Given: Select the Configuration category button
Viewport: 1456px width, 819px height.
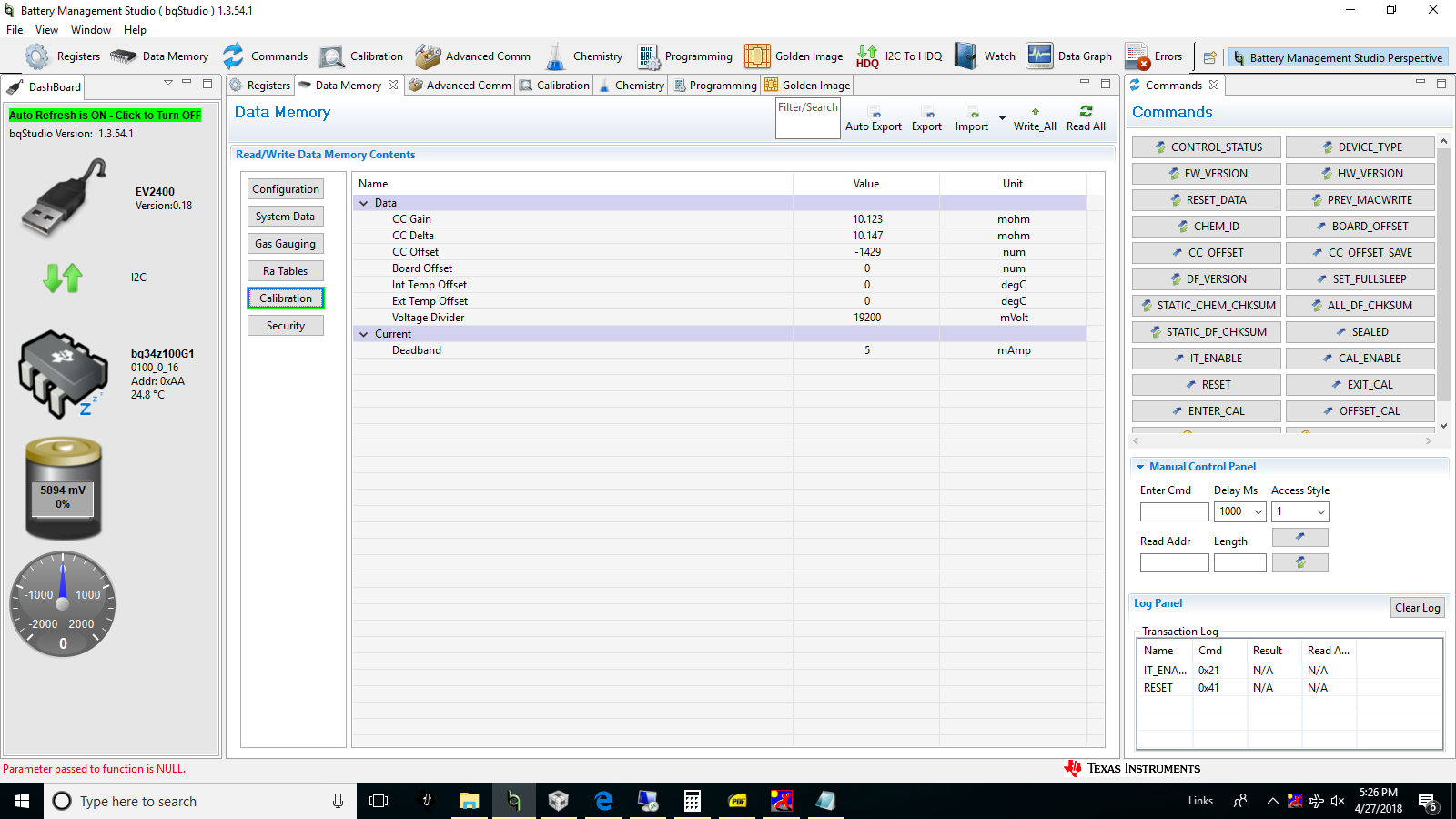Looking at the screenshot, I should (x=286, y=189).
